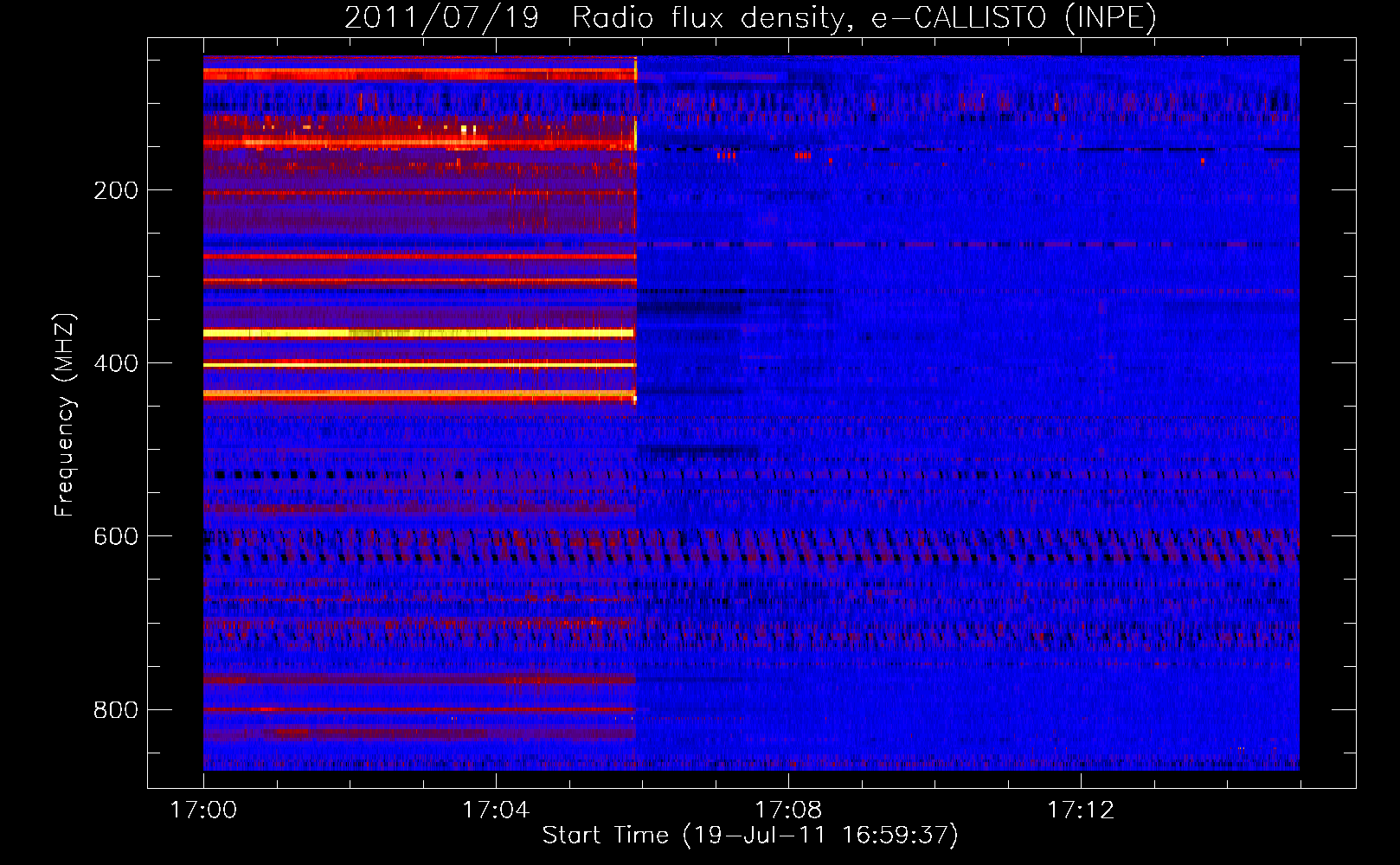Screen dimensions: 1400x865
Task: Click the 17:12 time tick label
Action: pyautogui.click(x=1081, y=811)
